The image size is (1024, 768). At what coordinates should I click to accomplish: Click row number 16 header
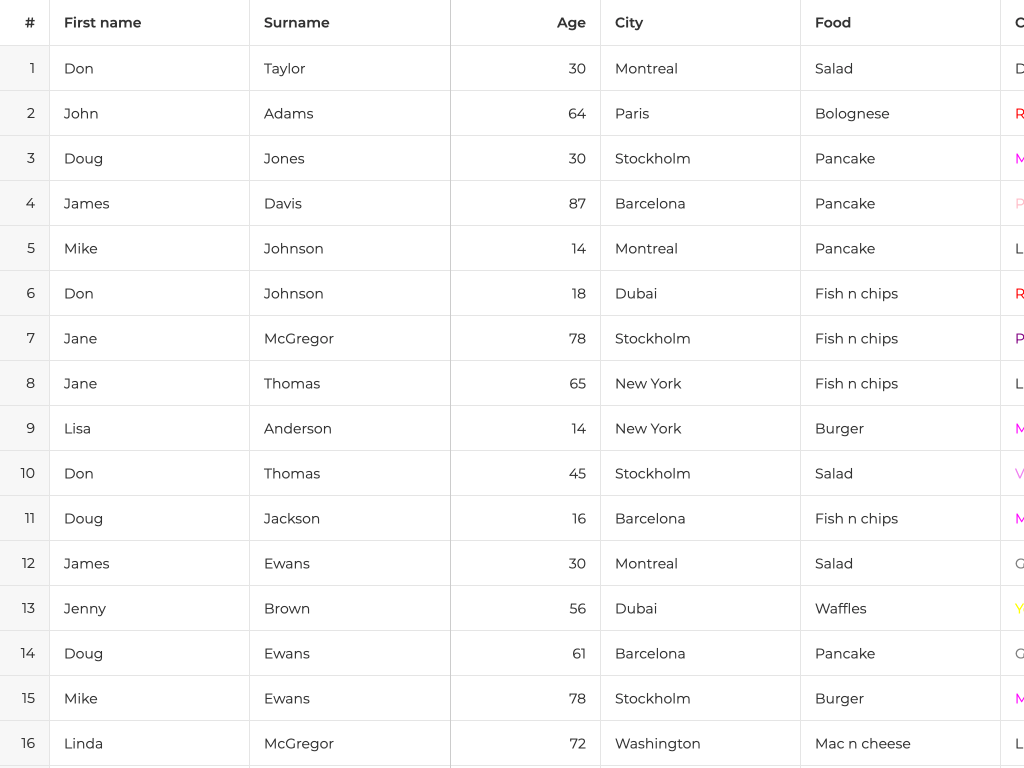[28, 743]
